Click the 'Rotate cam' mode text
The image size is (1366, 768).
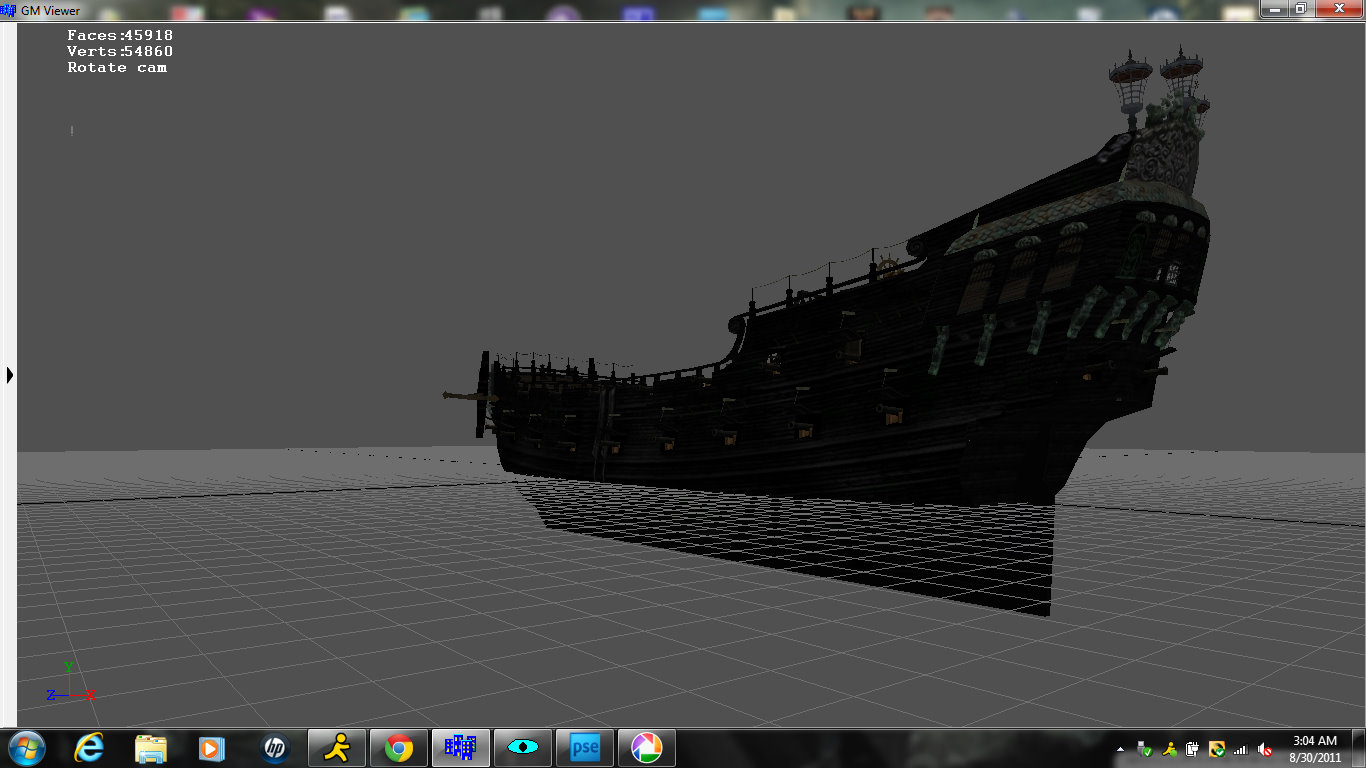117,67
